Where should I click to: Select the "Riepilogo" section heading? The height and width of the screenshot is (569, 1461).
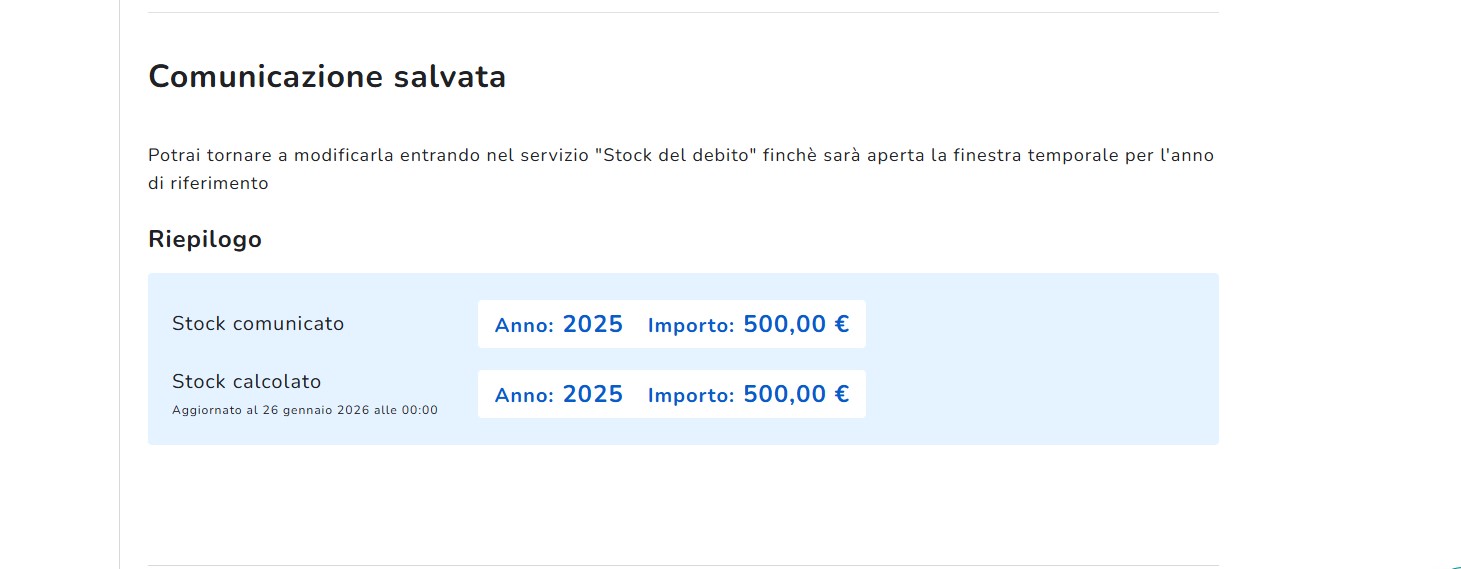(205, 240)
